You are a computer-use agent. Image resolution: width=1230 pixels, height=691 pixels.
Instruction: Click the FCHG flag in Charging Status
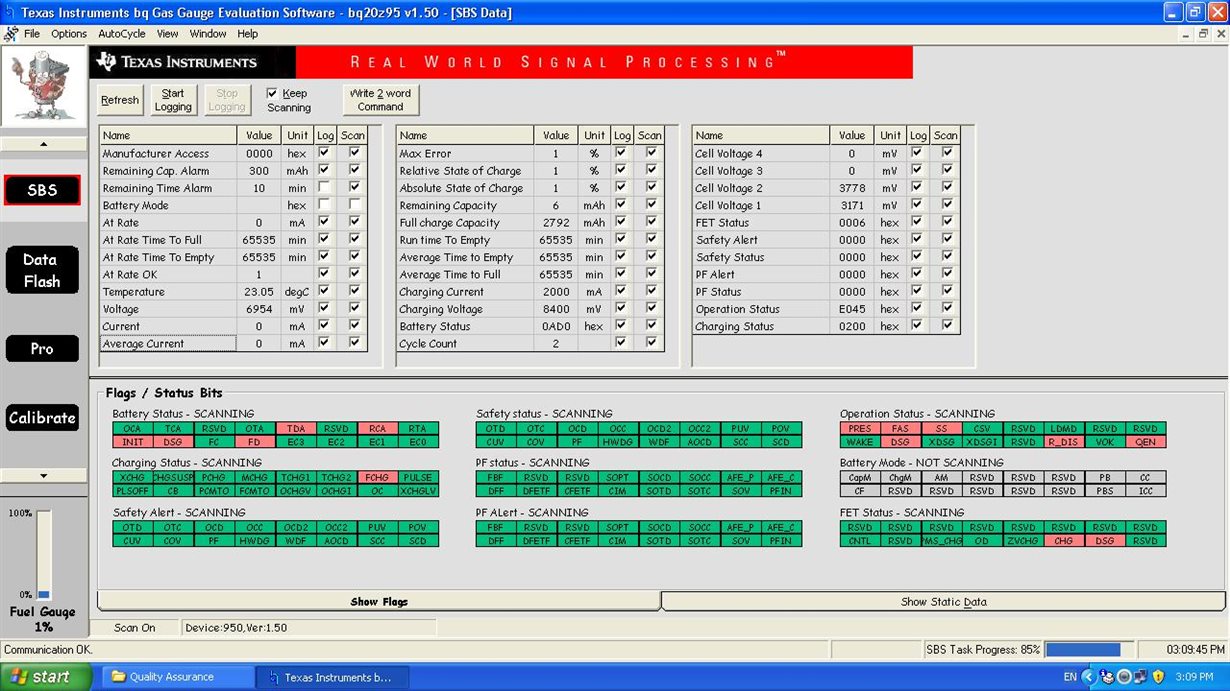pyautogui.click(x=377, y=477)
